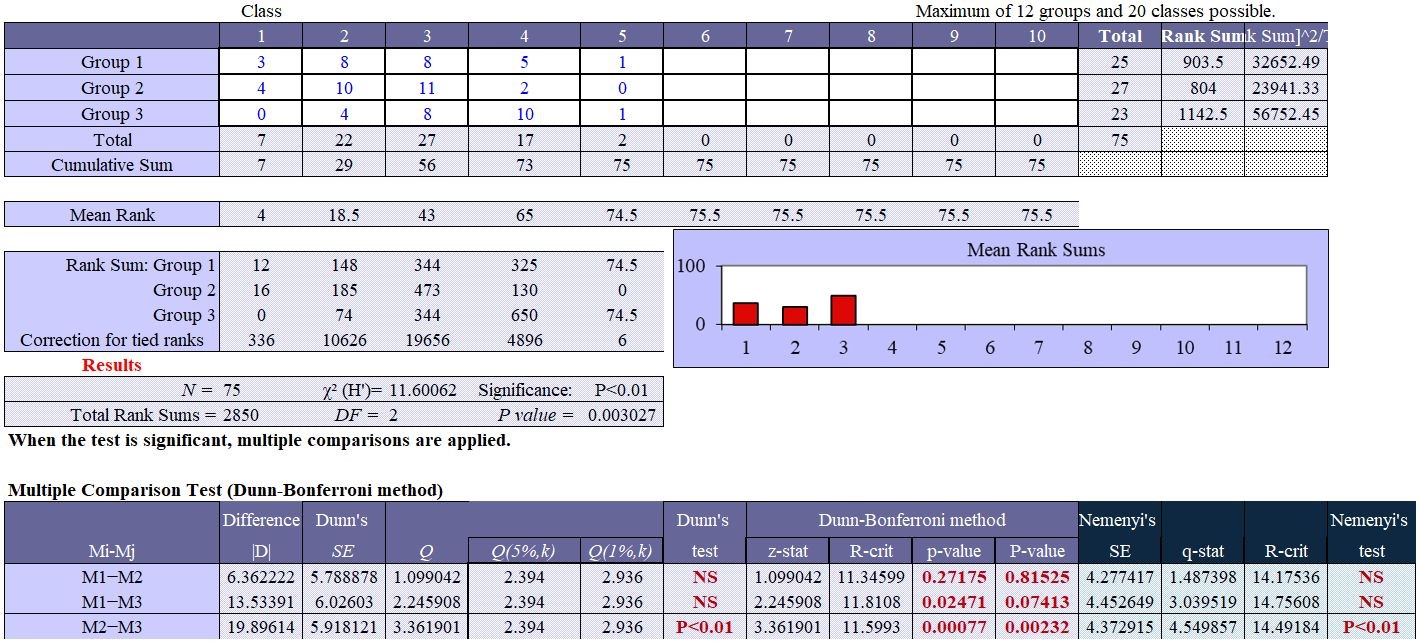Screen dimensions: 1419x641
Task: Click the red chart bar for group 2
Action: point(795,316)
